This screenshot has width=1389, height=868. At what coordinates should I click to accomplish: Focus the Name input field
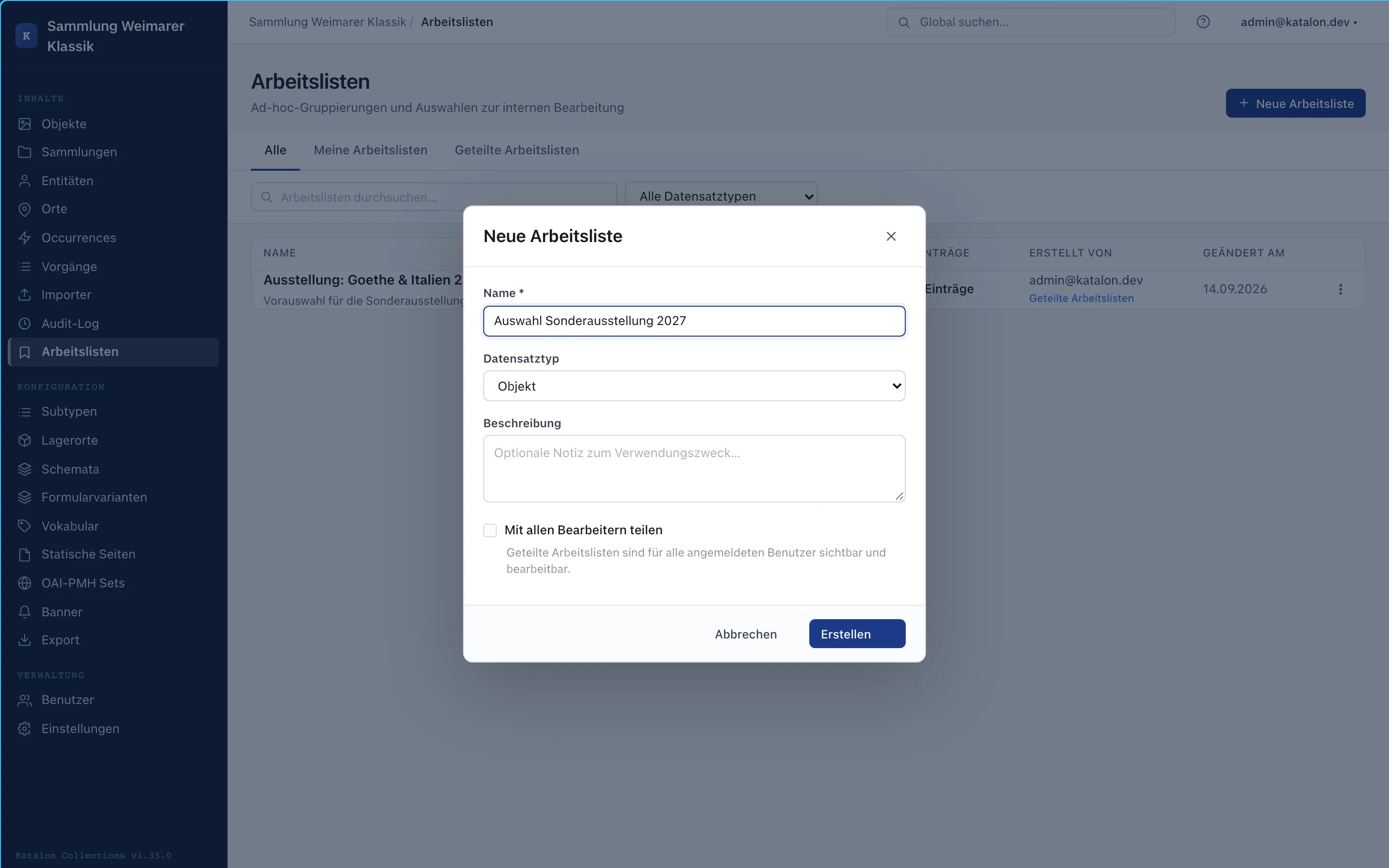[694, 321]
